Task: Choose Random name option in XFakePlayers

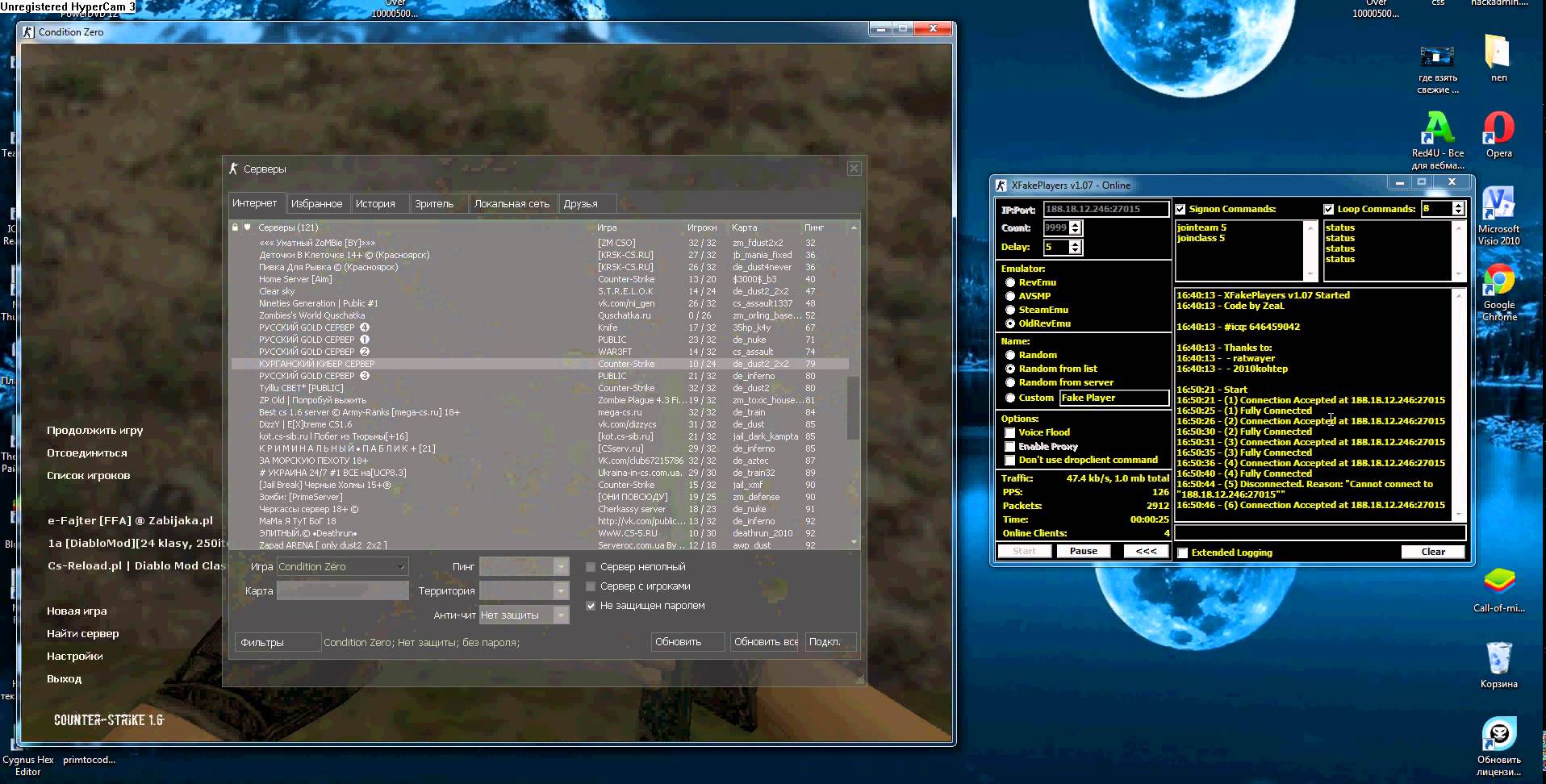Action: (x=1010, y=355)
